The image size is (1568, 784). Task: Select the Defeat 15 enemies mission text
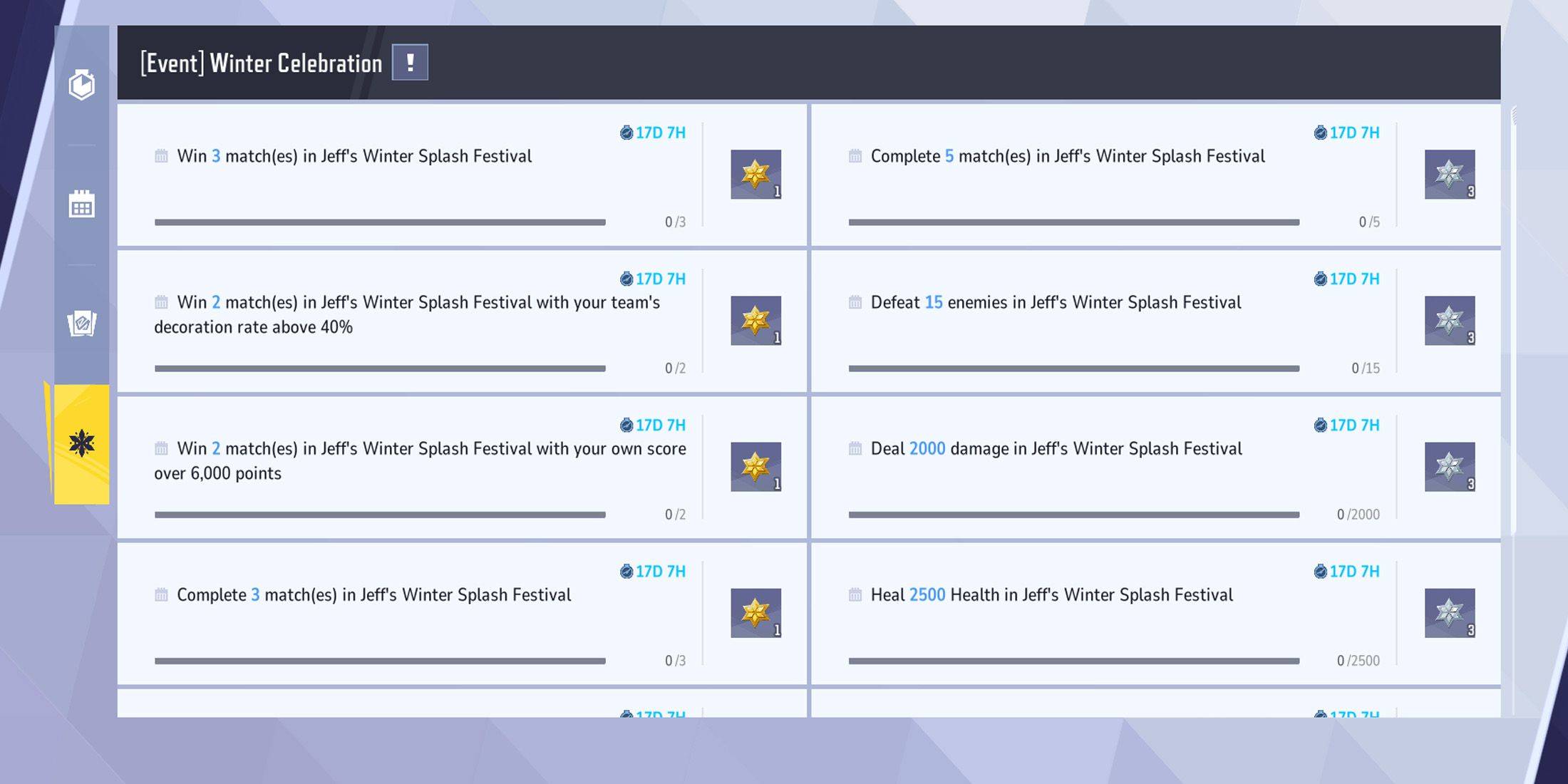(1056, 302)
